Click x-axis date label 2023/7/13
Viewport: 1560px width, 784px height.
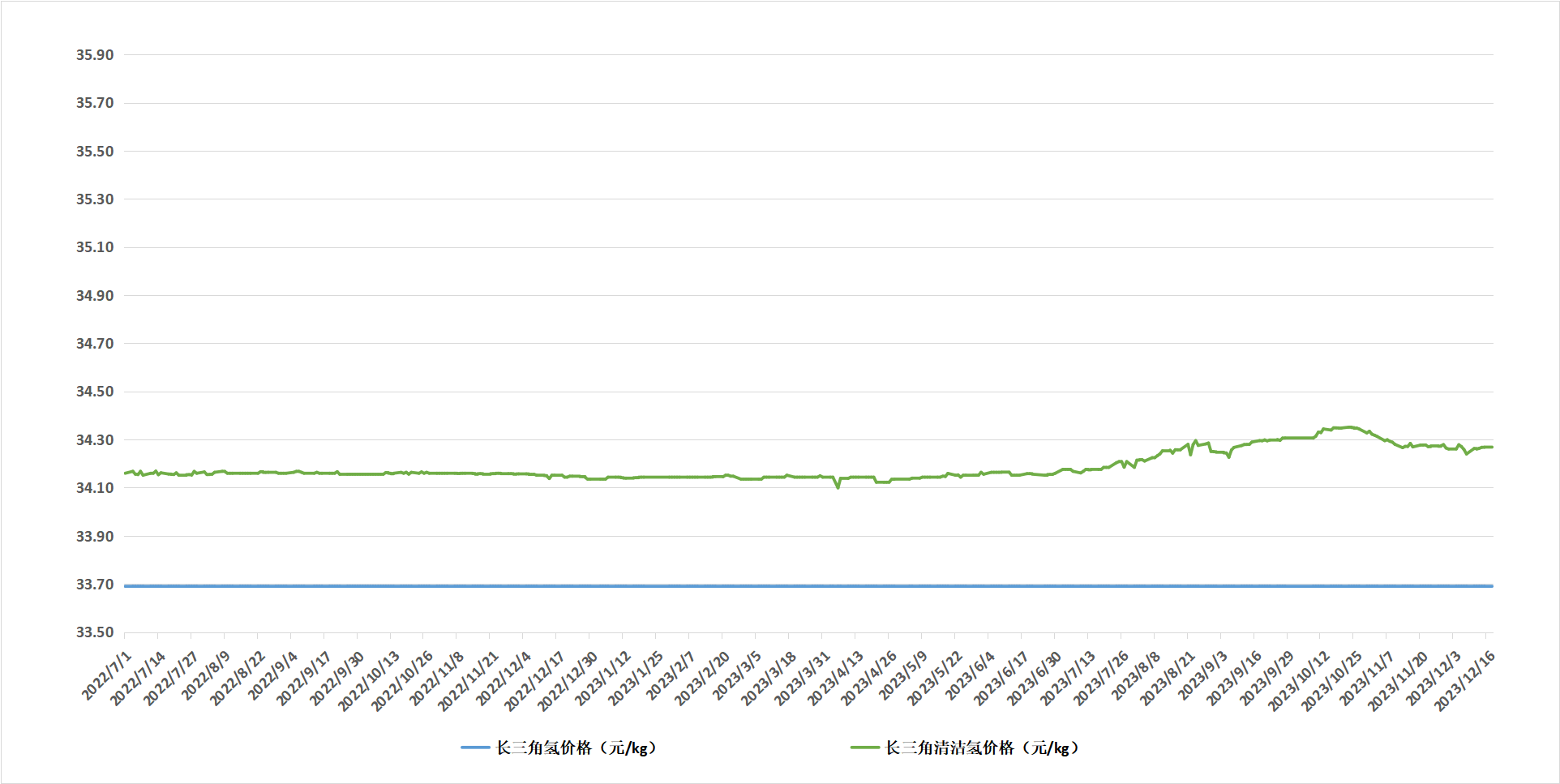pos(1069,677)
